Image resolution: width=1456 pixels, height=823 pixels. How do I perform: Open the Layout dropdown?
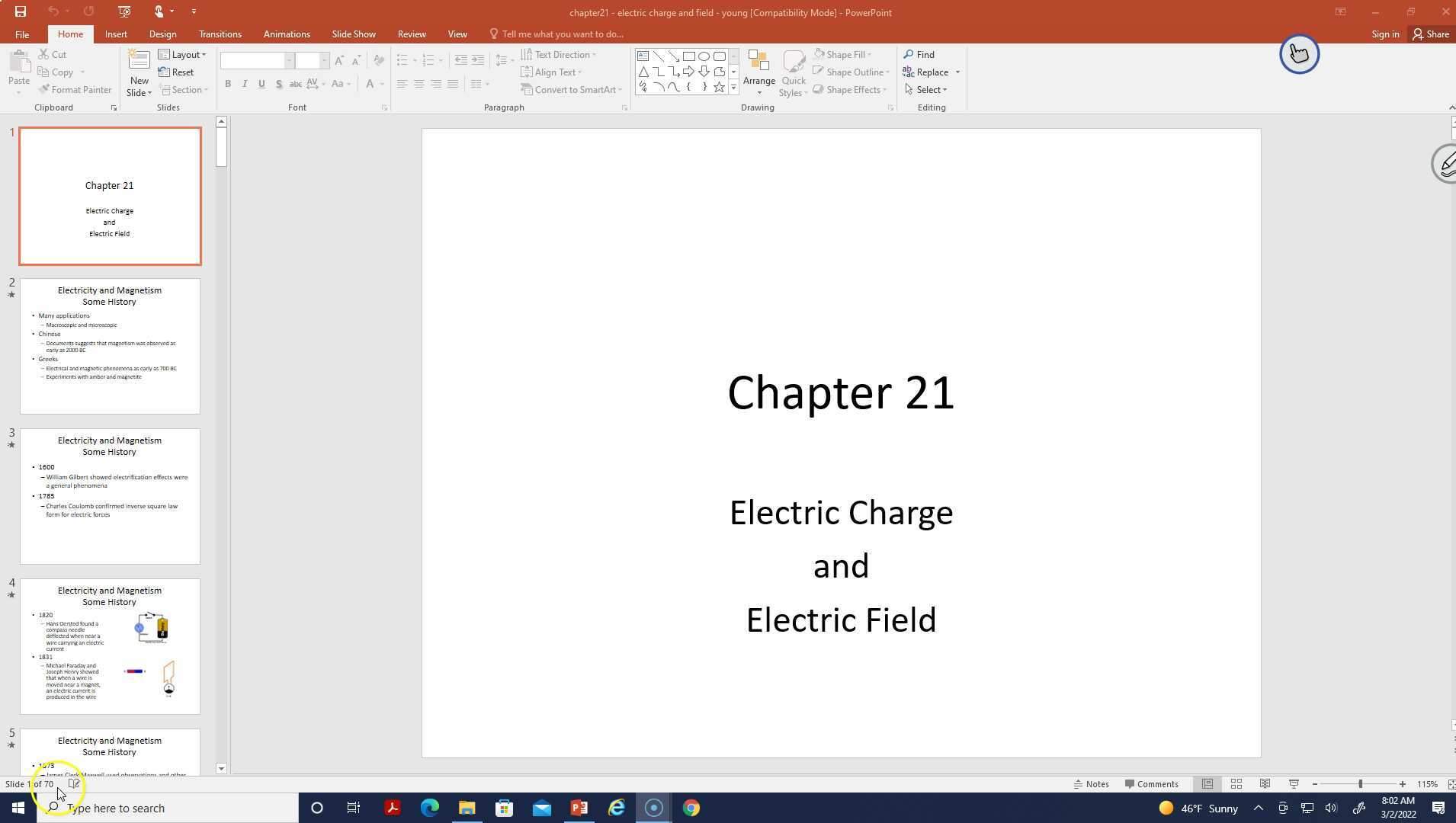(182, 54)
